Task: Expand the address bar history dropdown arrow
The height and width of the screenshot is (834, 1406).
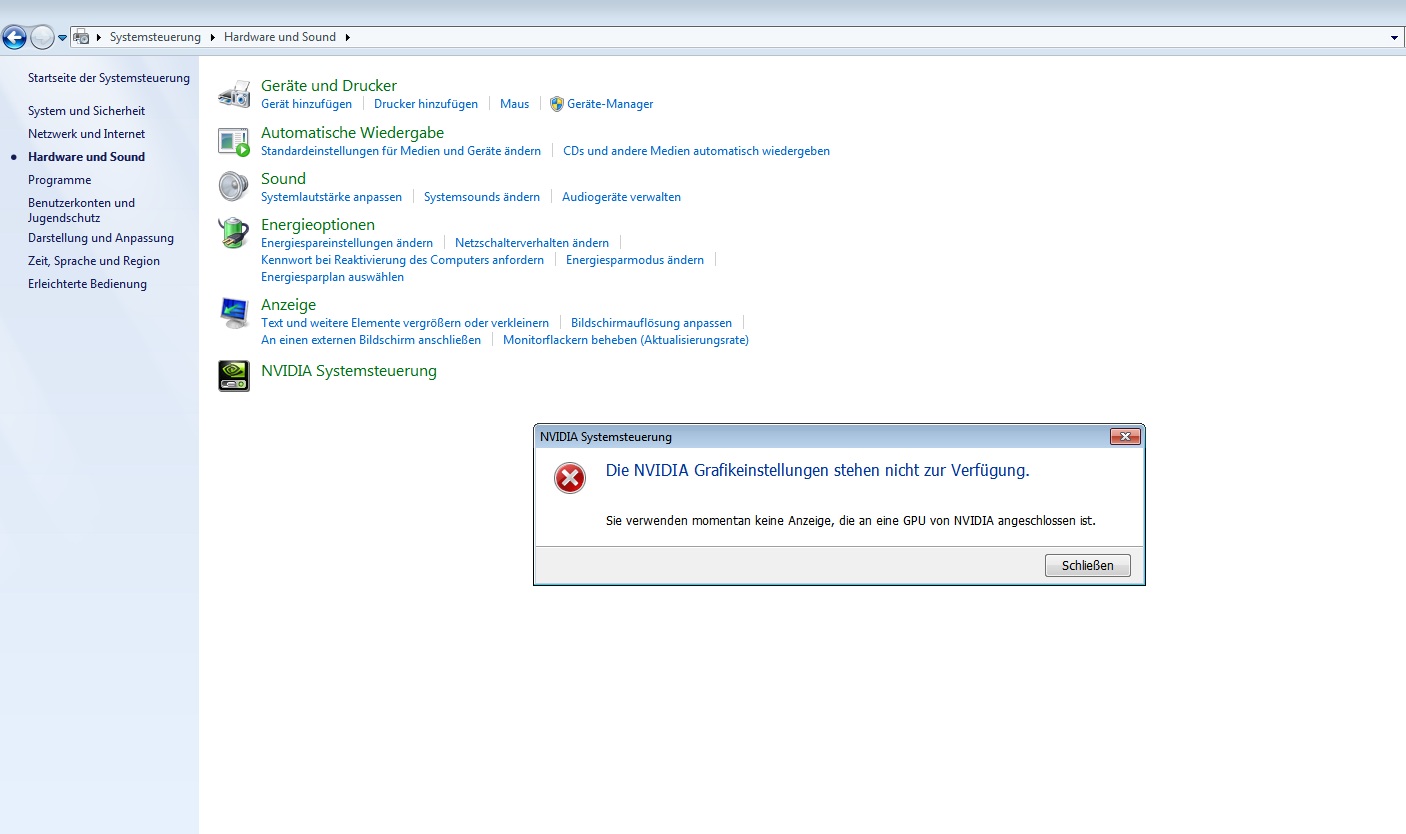Action: (x=1395, y=37)
